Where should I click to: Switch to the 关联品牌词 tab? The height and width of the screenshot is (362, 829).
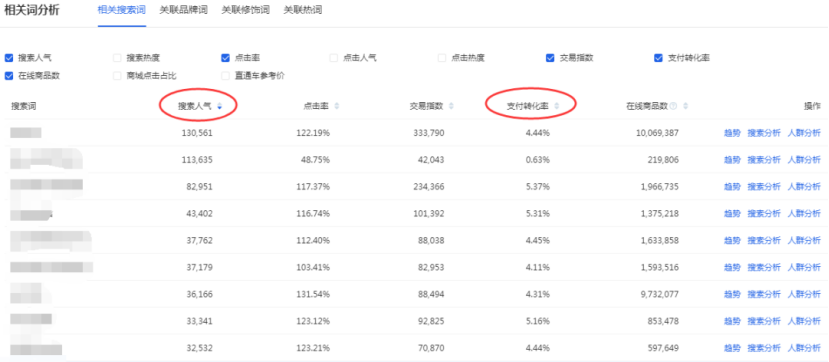pyautogui.click(x=183, y=10)
